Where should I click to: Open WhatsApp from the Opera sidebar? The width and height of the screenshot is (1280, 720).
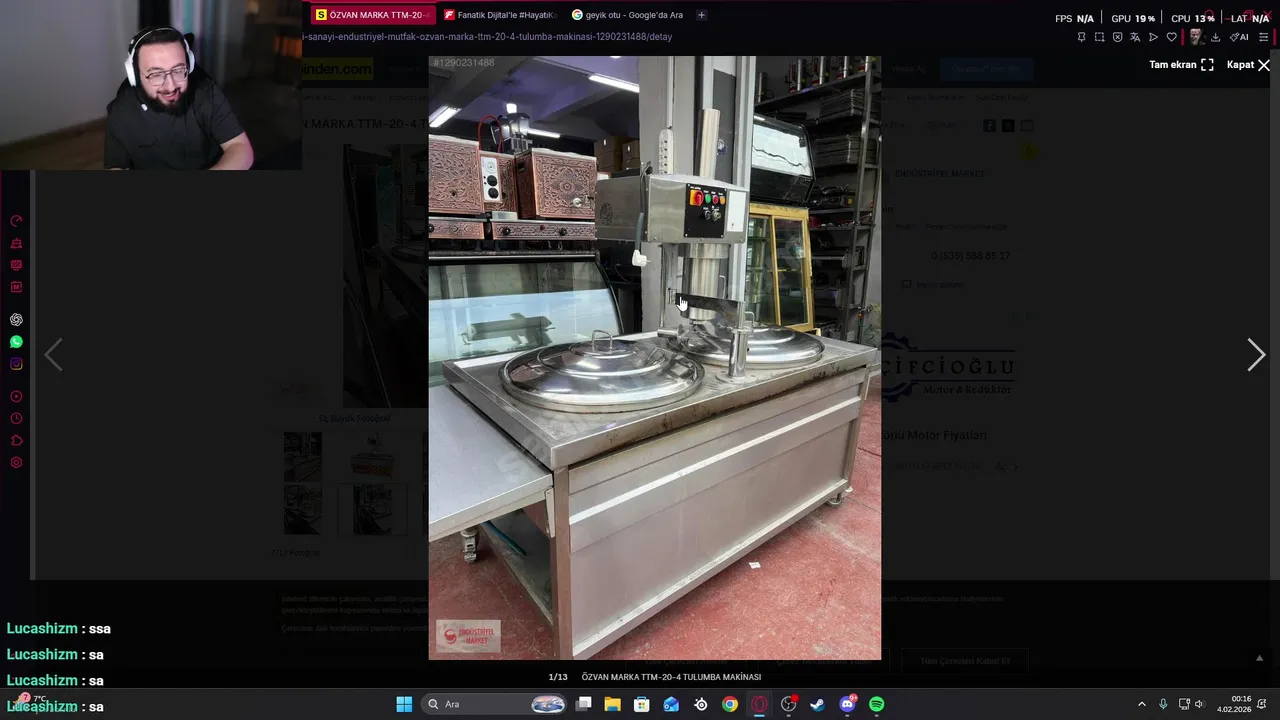tap(16, 342)
